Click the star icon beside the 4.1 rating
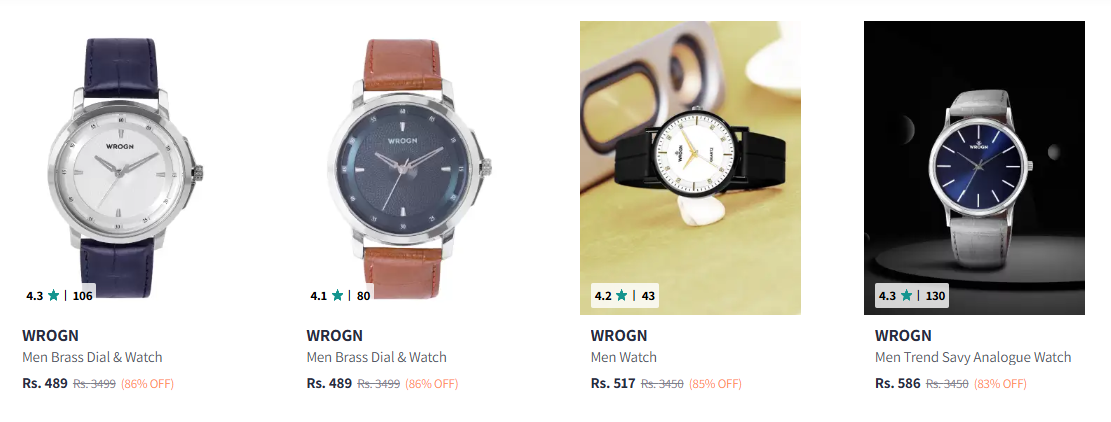Image resolution: width=1111 pixels, height=422 pixels. click(337, 296)
